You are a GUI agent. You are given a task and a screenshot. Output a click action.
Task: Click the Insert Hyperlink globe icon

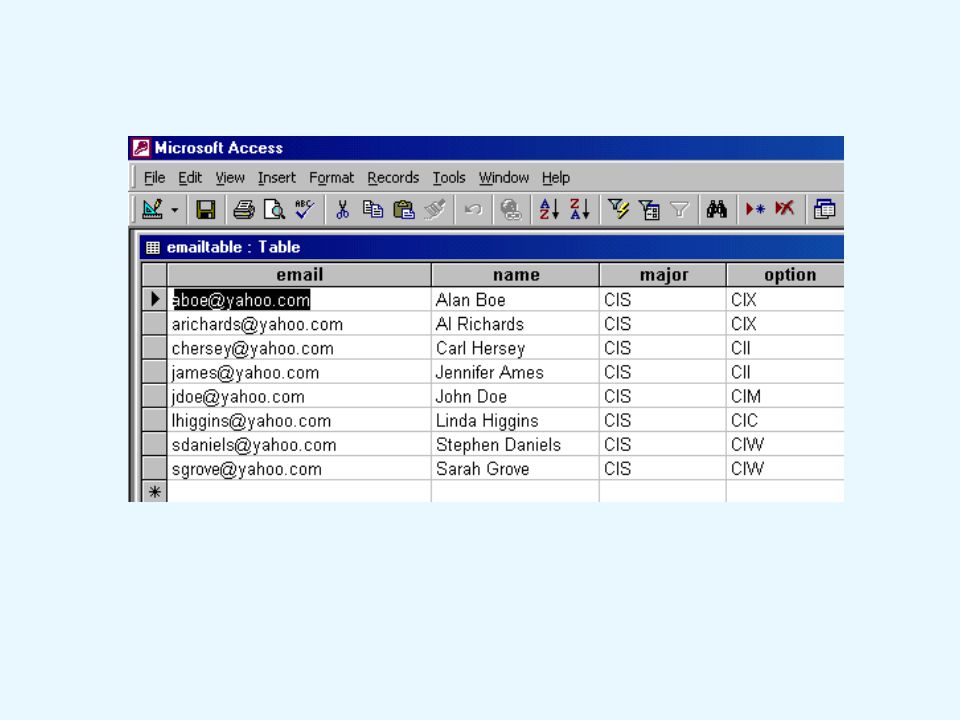click(x=511, y=210)
